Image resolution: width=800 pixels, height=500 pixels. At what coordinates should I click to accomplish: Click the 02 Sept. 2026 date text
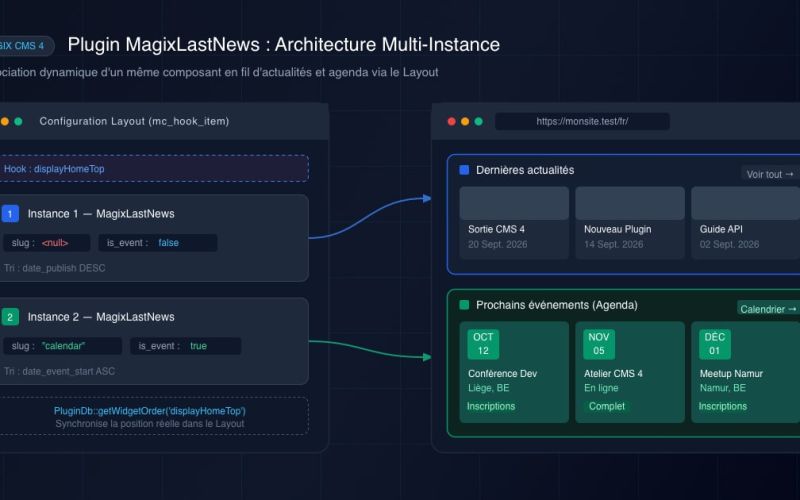point(729,244)
